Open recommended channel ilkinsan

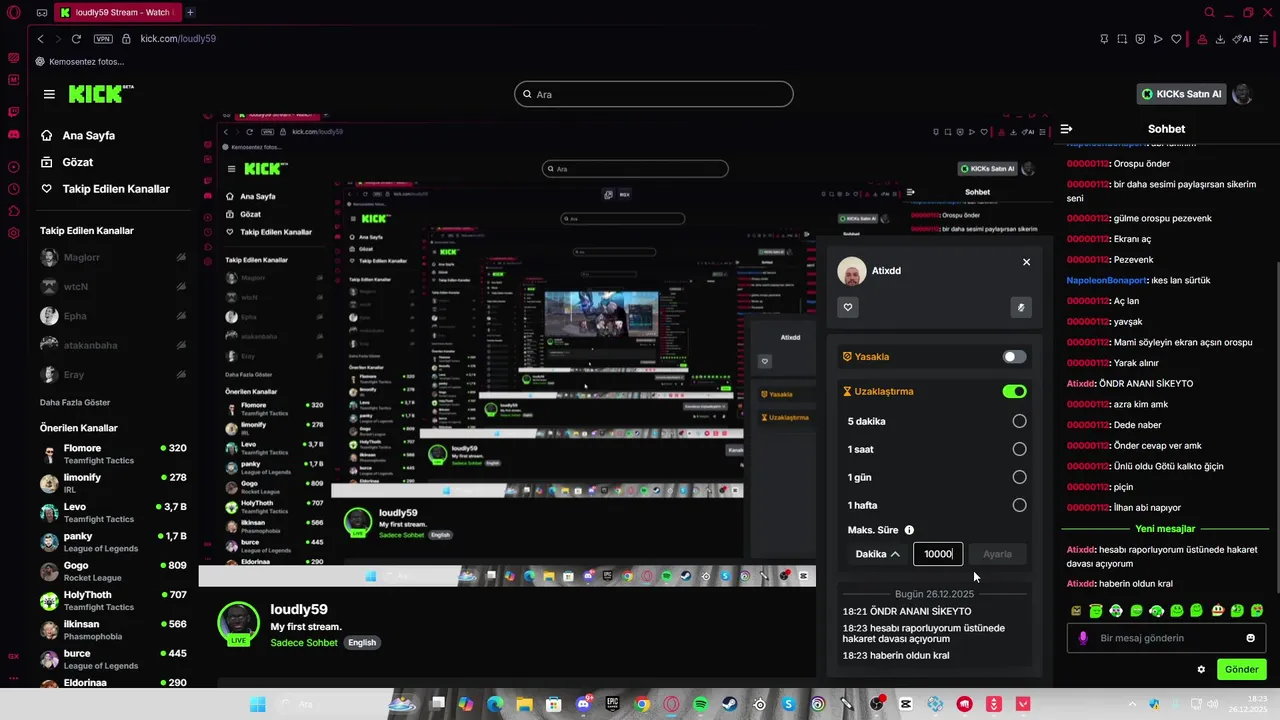115,630
